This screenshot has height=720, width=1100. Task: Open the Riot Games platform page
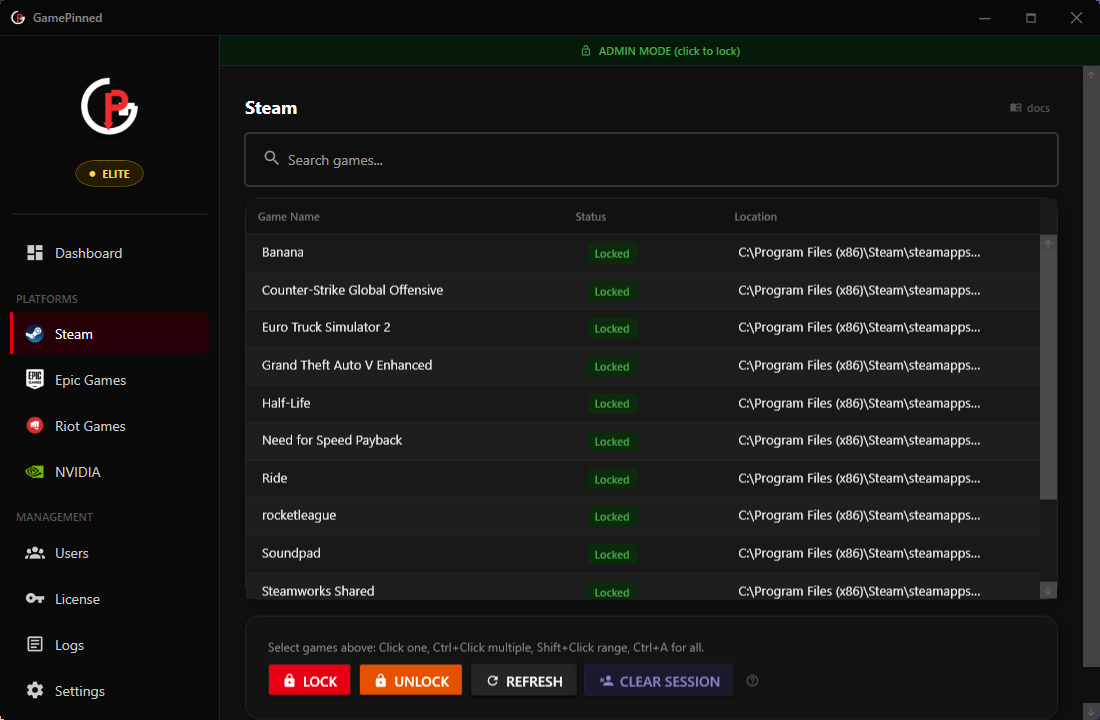[109, 426]
